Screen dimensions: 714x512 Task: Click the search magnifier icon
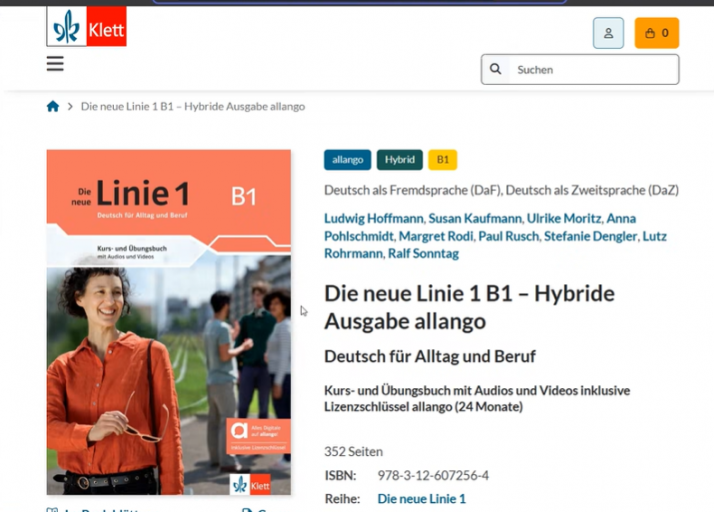[x=495, y=69]
